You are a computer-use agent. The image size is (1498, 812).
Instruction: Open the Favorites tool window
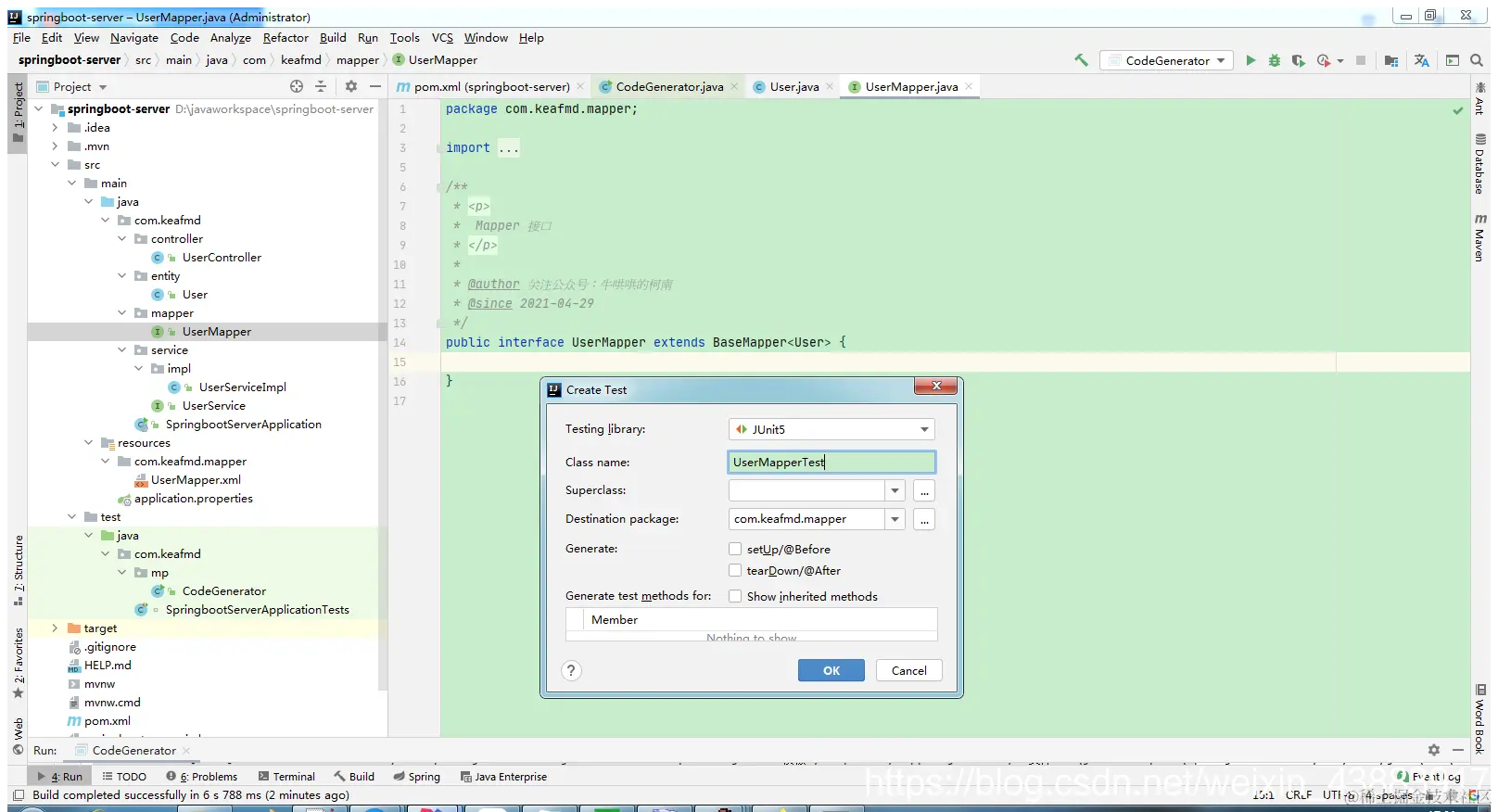[18, 662]
